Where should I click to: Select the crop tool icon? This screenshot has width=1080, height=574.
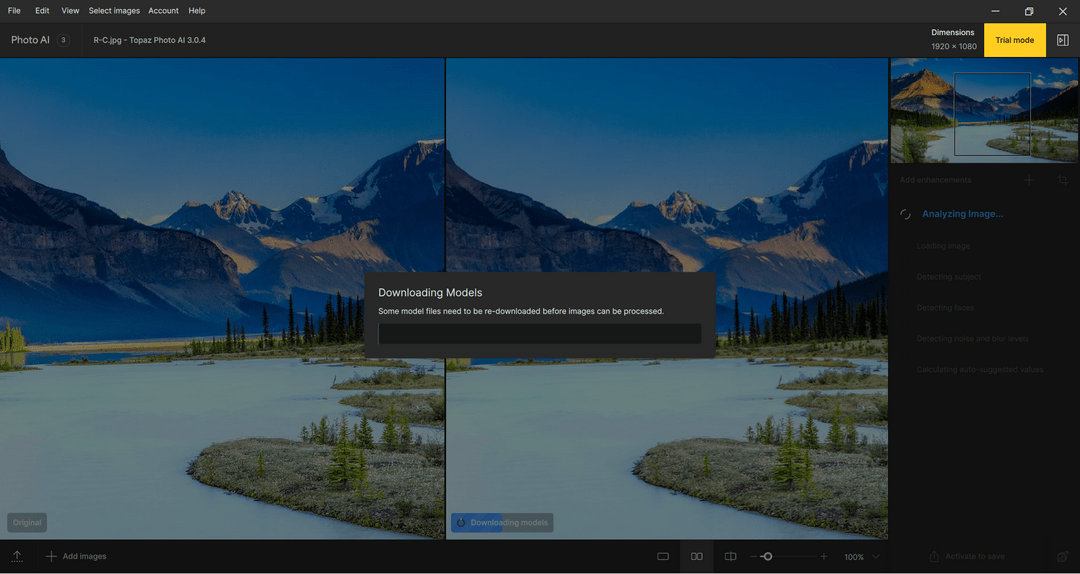click(1063, 180)
